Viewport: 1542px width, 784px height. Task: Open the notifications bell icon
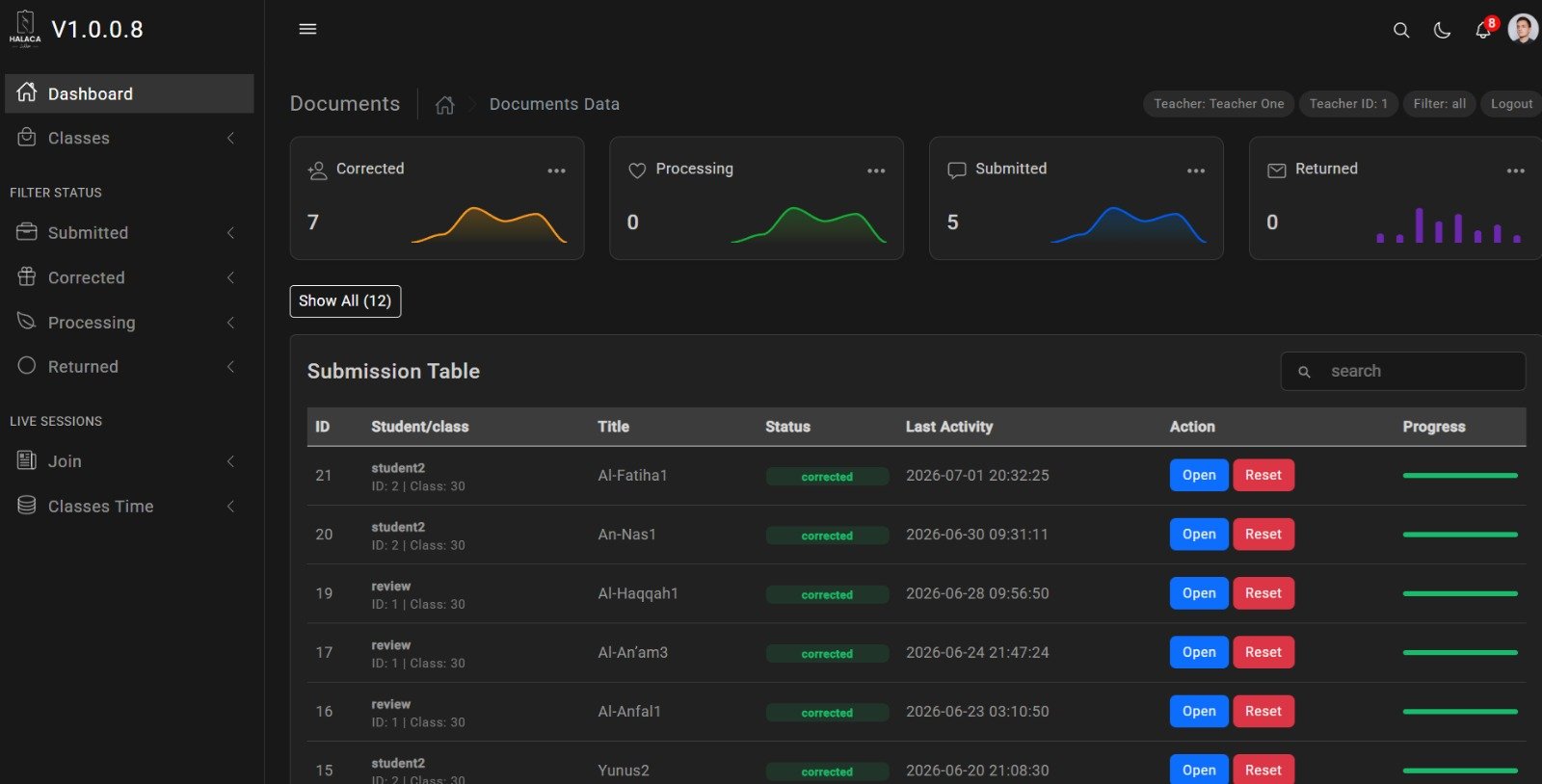[x=1483, y=31]
